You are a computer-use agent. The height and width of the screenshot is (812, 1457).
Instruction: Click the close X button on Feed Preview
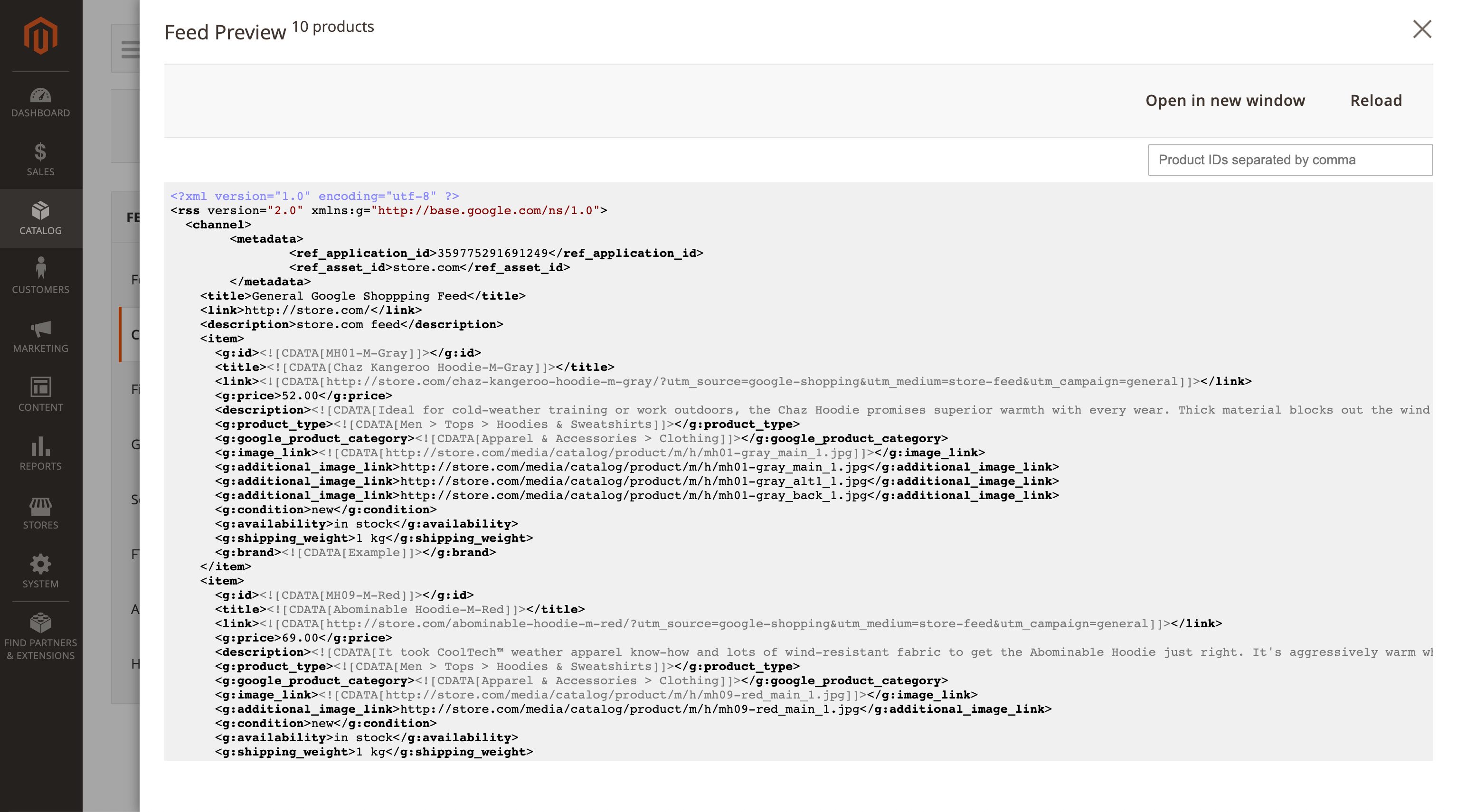1421,29
